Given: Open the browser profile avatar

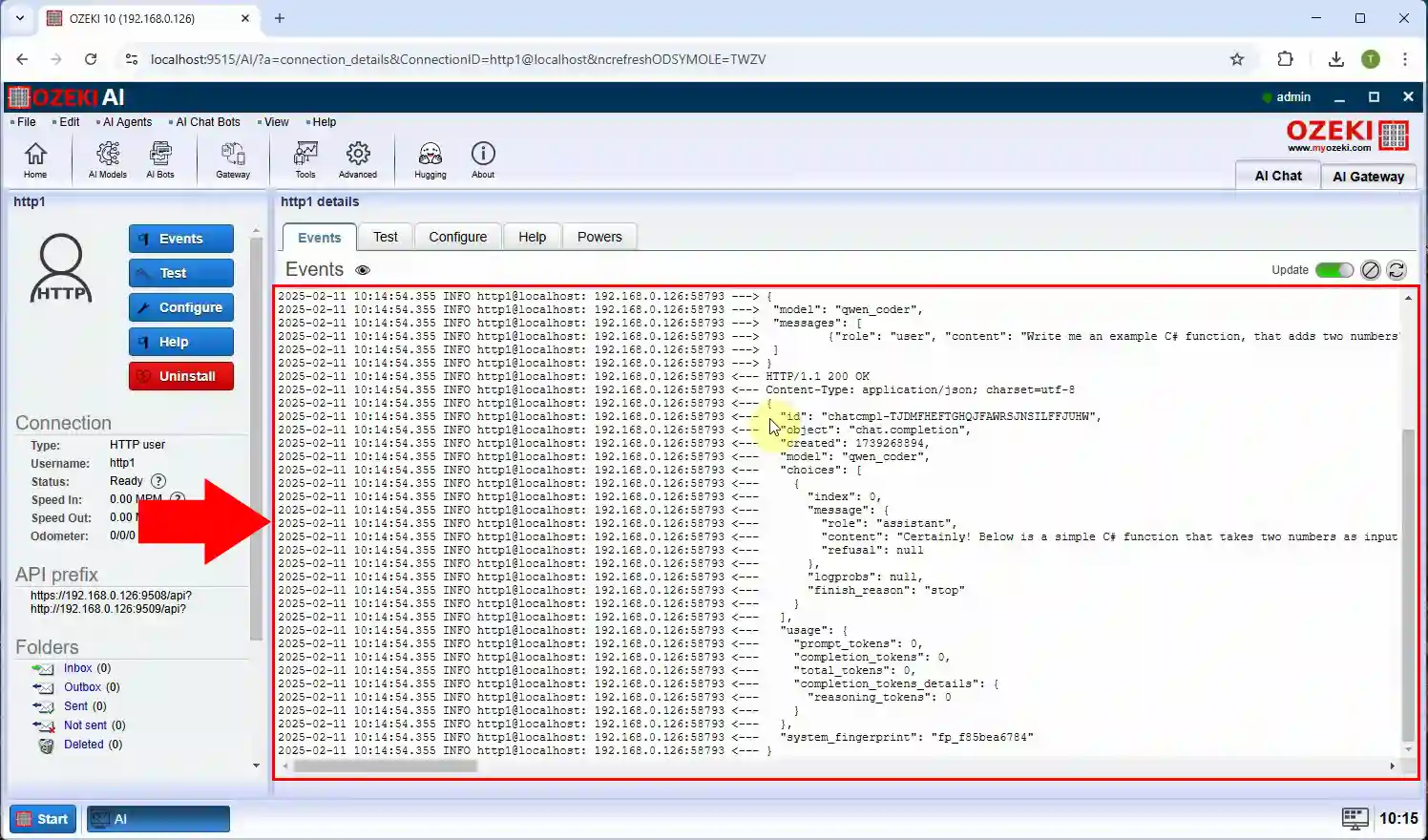Looking at the screenshot, I should tap(1371, 59).
